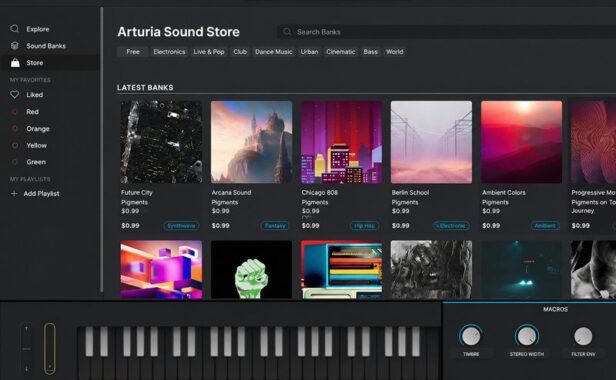Screen dimensions: 616x380
Task: Click the Store shopping bag icon
Action: [15, 62]
